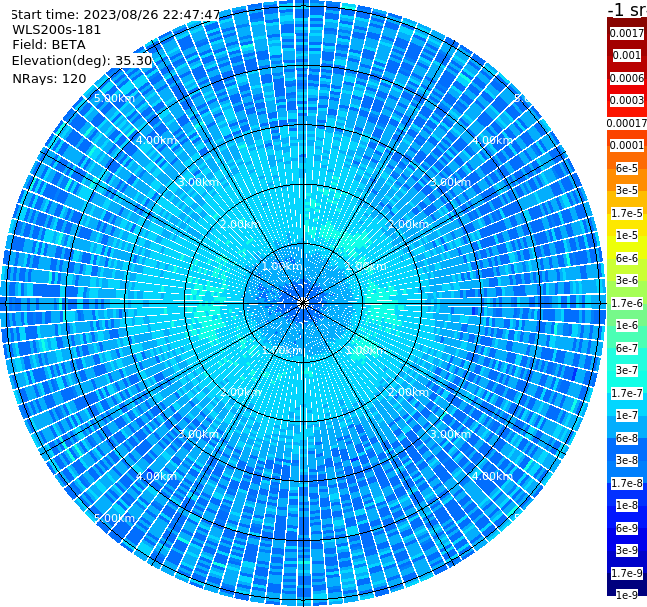Click the Field: BETA text
647x607 pixels.
pos(49,45)
